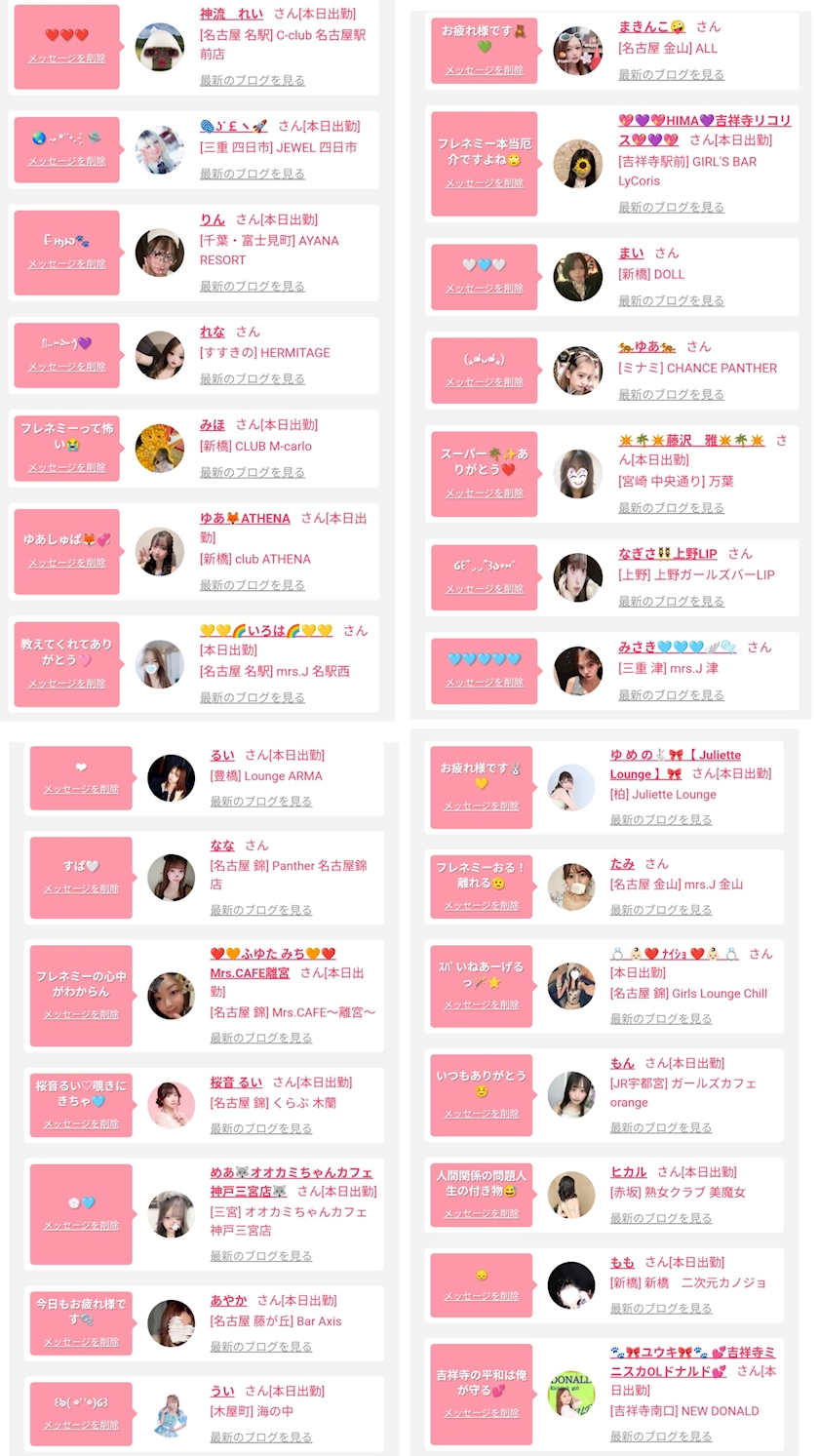Screen dimensions: 819x1456
Task: View れな's latest blog
Action: pyautogui.click(x=253, y=379)
